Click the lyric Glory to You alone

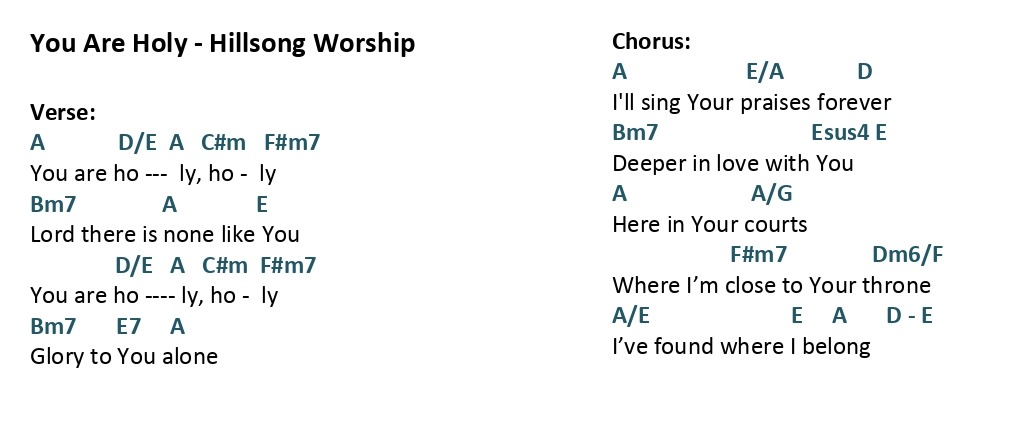click(124, 357)
